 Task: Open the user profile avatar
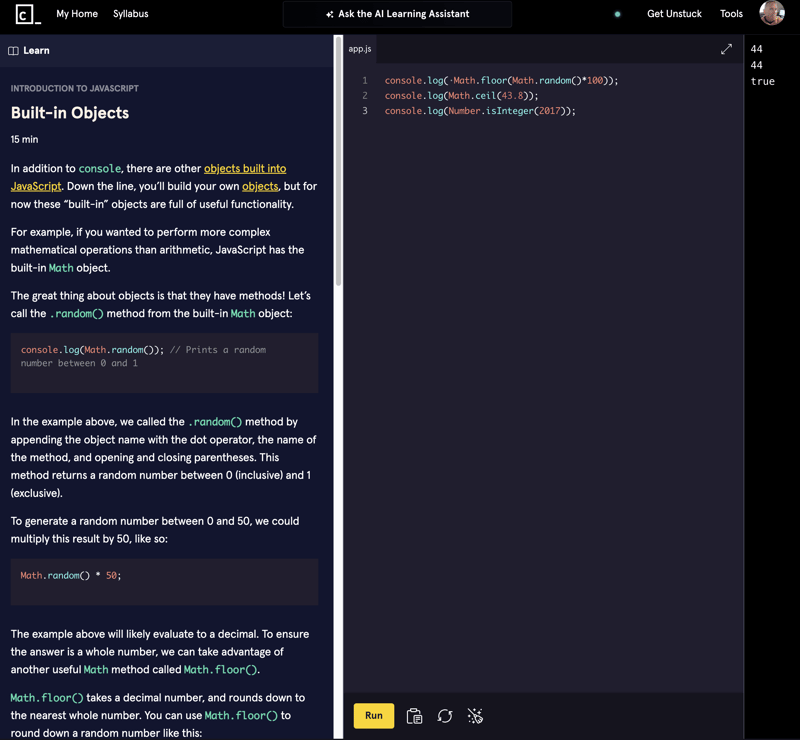click(x=771, y=14)
